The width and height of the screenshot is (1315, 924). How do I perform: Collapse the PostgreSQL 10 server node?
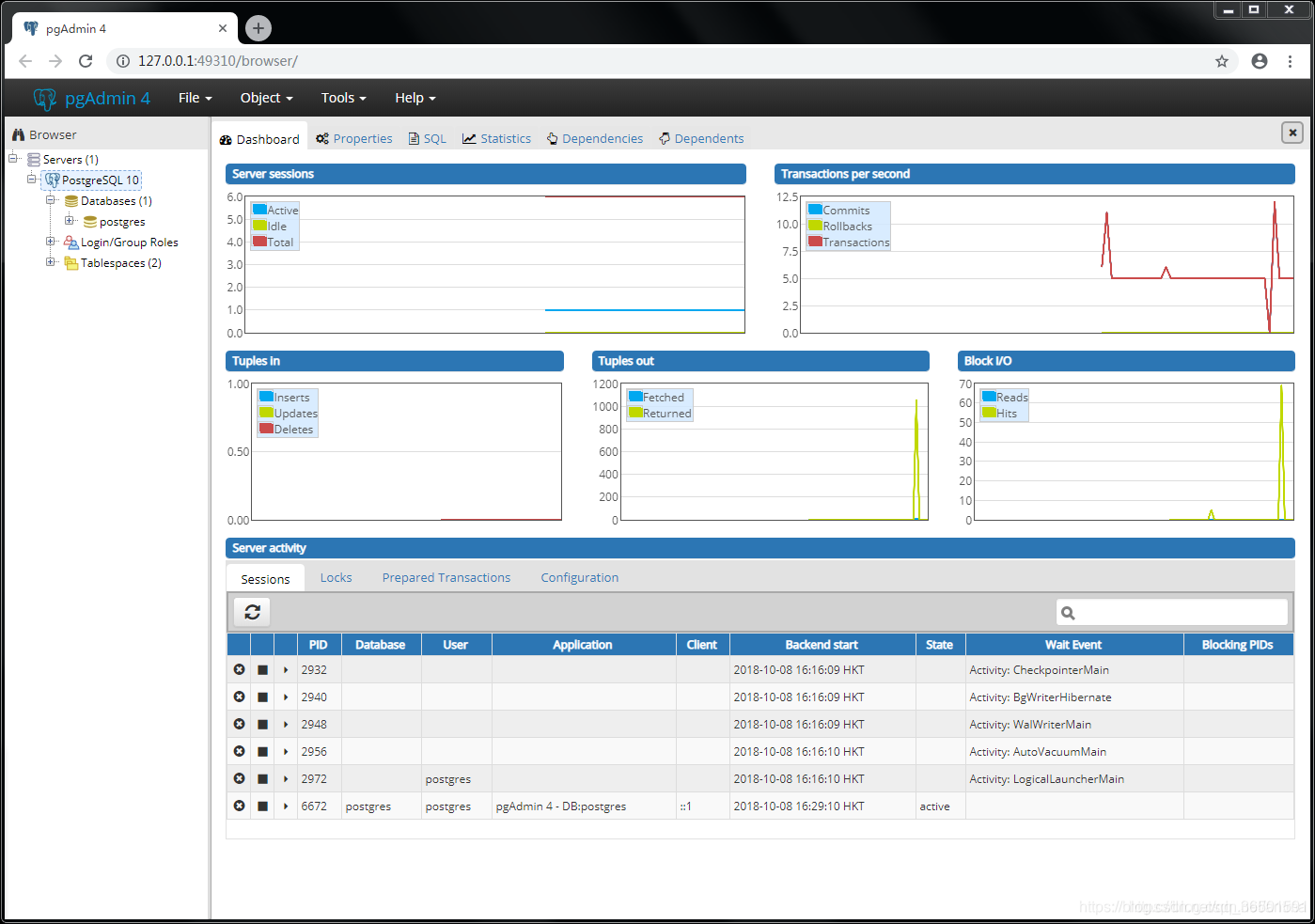31,180
